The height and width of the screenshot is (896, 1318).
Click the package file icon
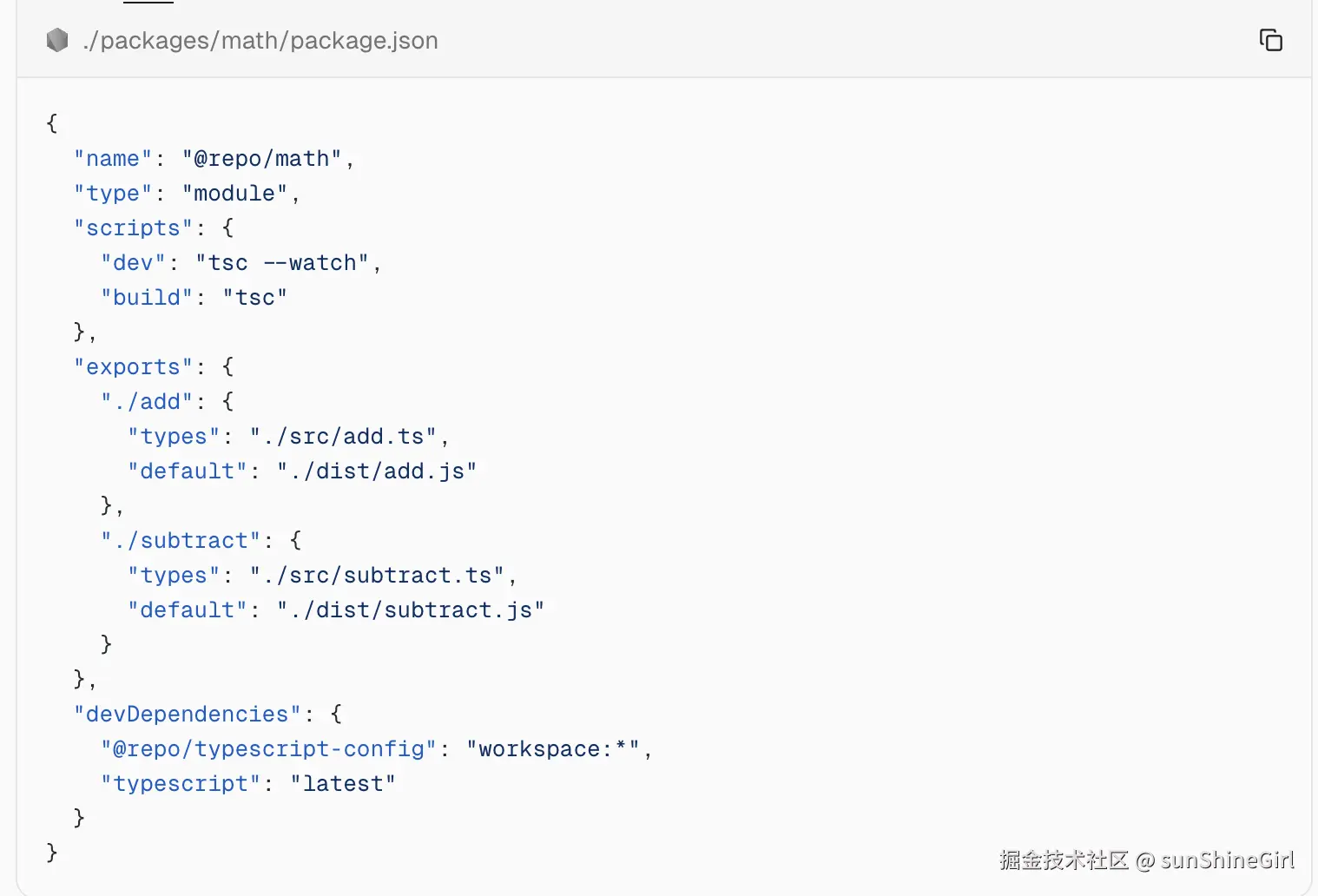click(57, 40)
